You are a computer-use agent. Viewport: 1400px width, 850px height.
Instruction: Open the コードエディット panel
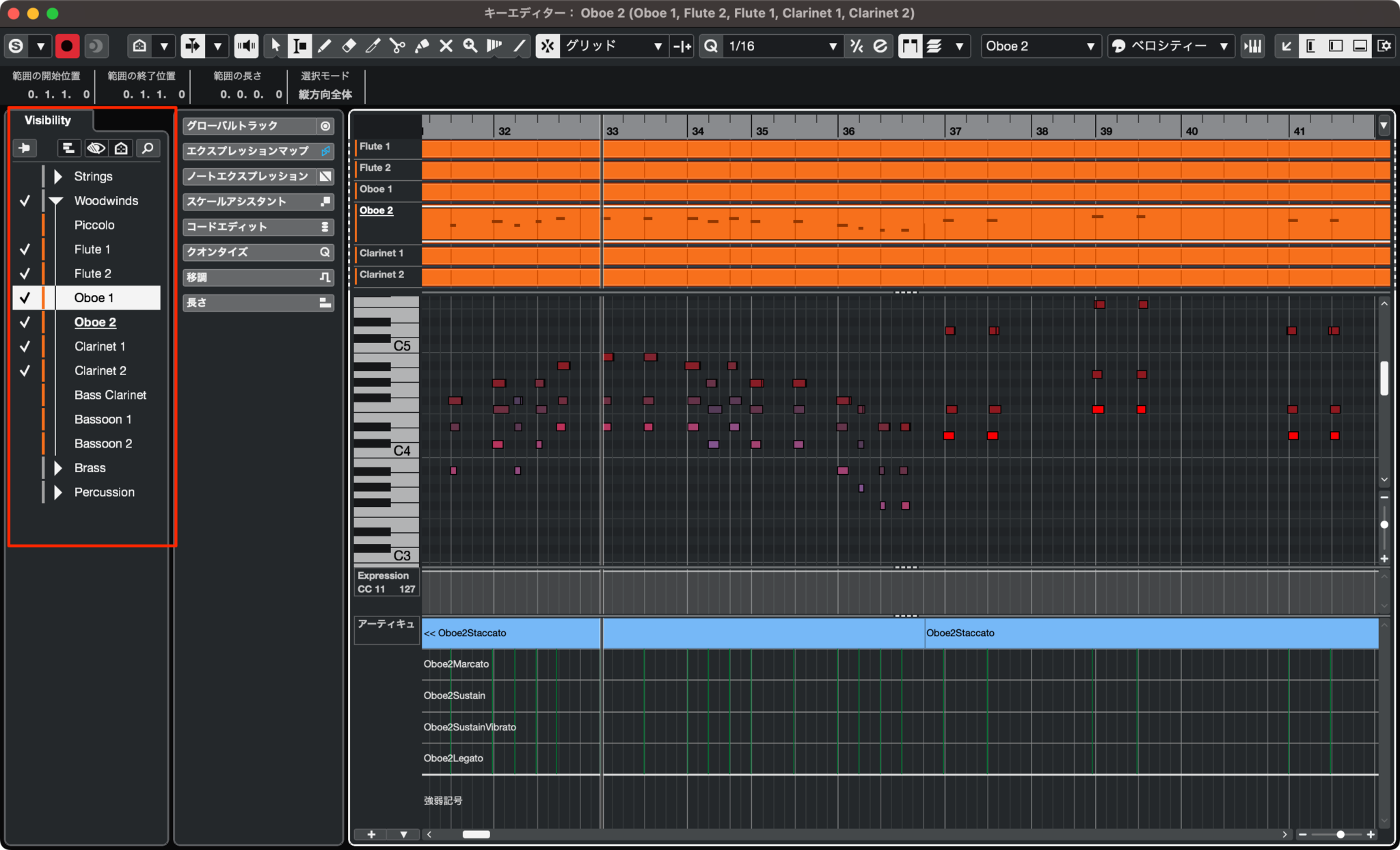[258, 226]
